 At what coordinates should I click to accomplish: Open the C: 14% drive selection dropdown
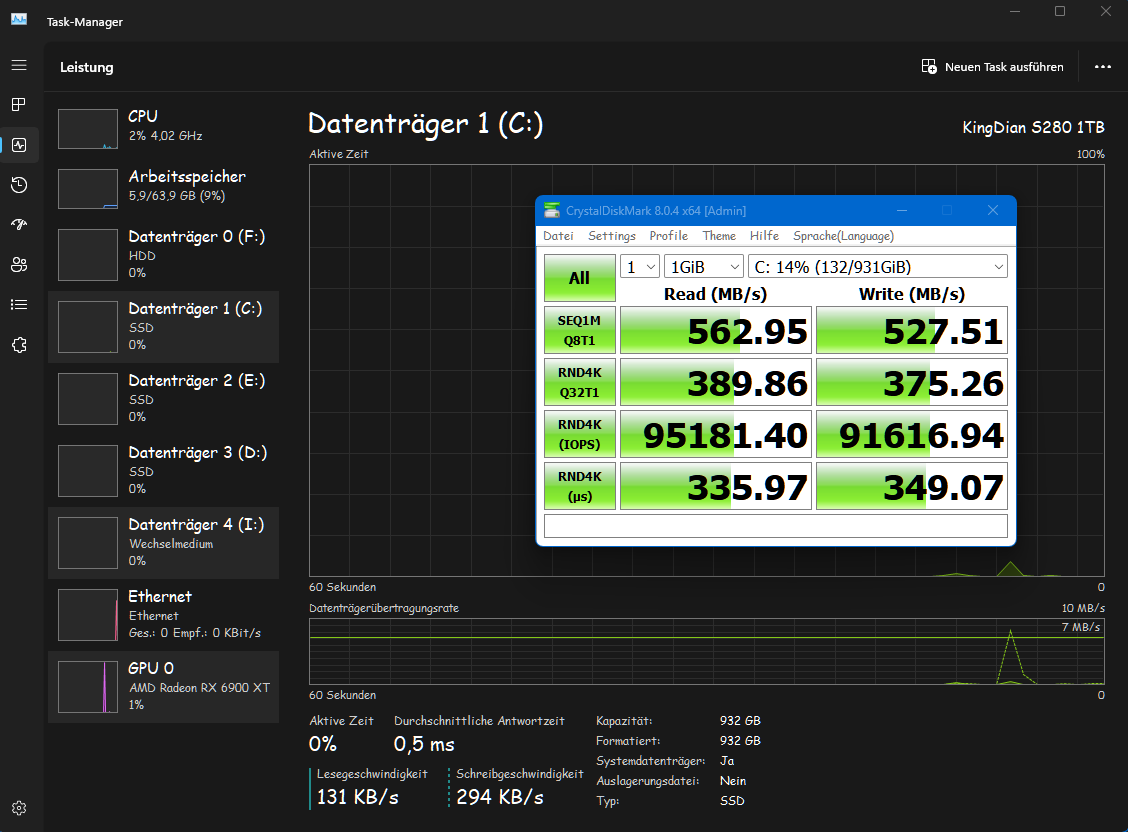point(878,267)
